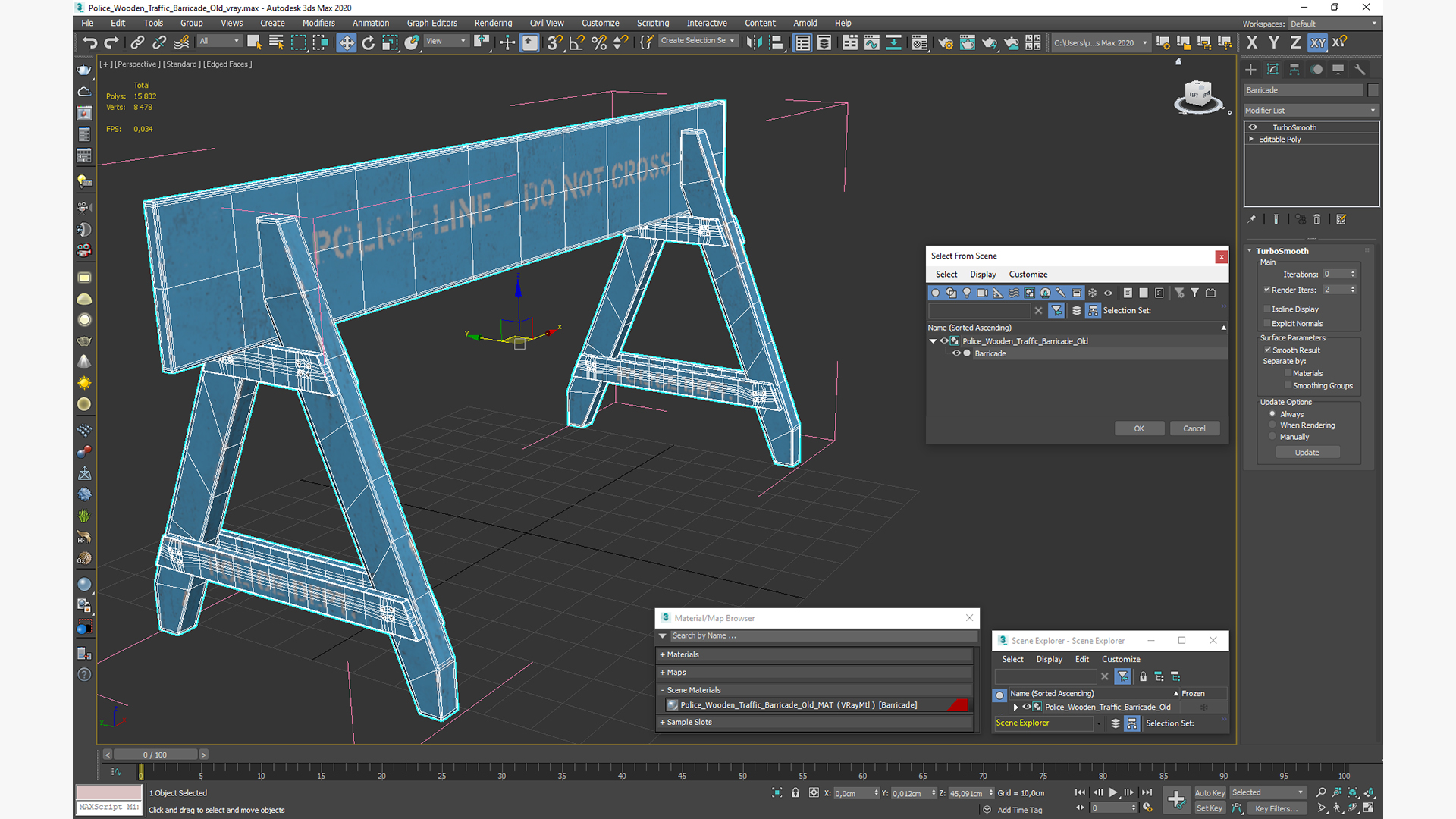Image resolution: width=1456 pixels, height=819 pixels.
Task: Enable Separate by Smoothing Groups checkbox
Action: (1288, 385)
